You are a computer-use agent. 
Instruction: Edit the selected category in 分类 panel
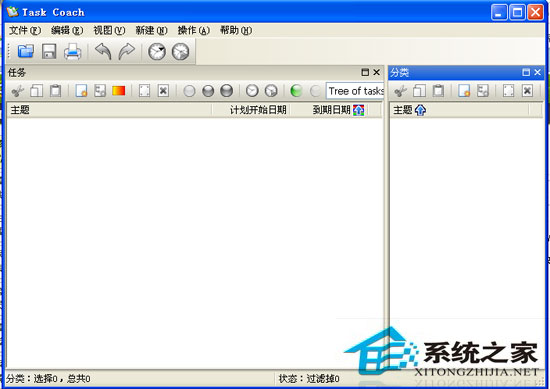point(509,91)
